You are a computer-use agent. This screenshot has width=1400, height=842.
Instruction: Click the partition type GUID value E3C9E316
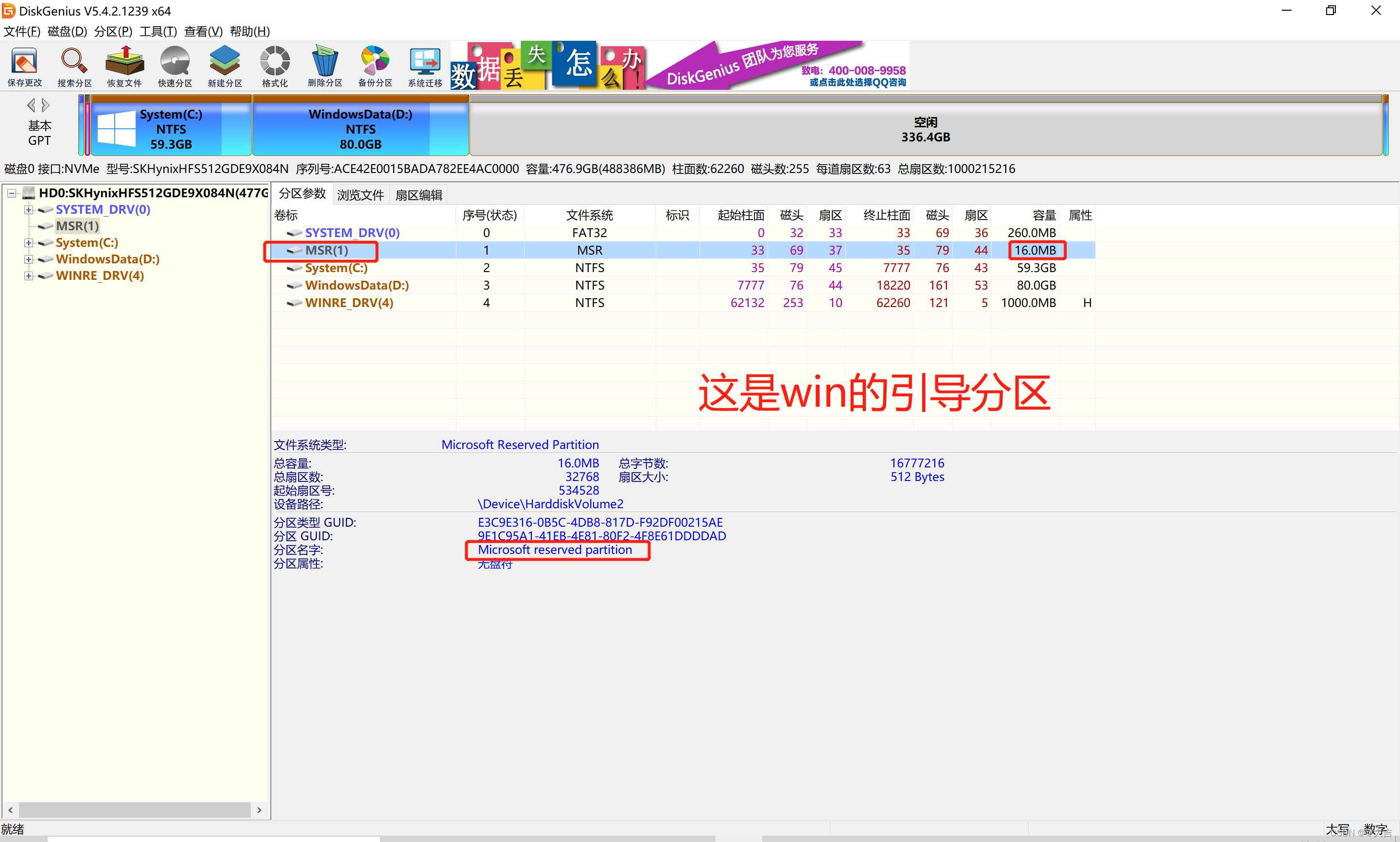click(x=600, y=523)
